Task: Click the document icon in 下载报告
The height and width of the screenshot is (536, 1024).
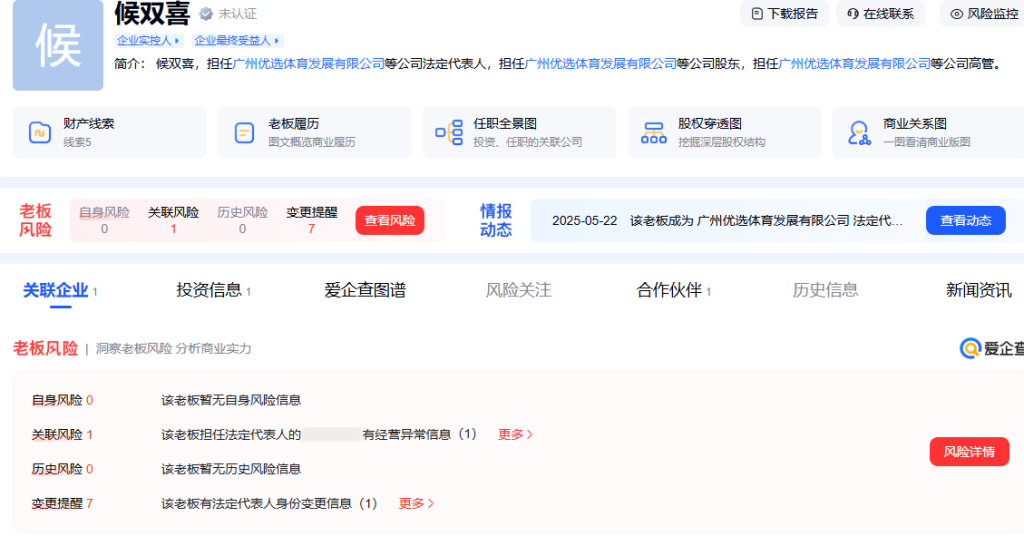Action: (x=757, y=14)
